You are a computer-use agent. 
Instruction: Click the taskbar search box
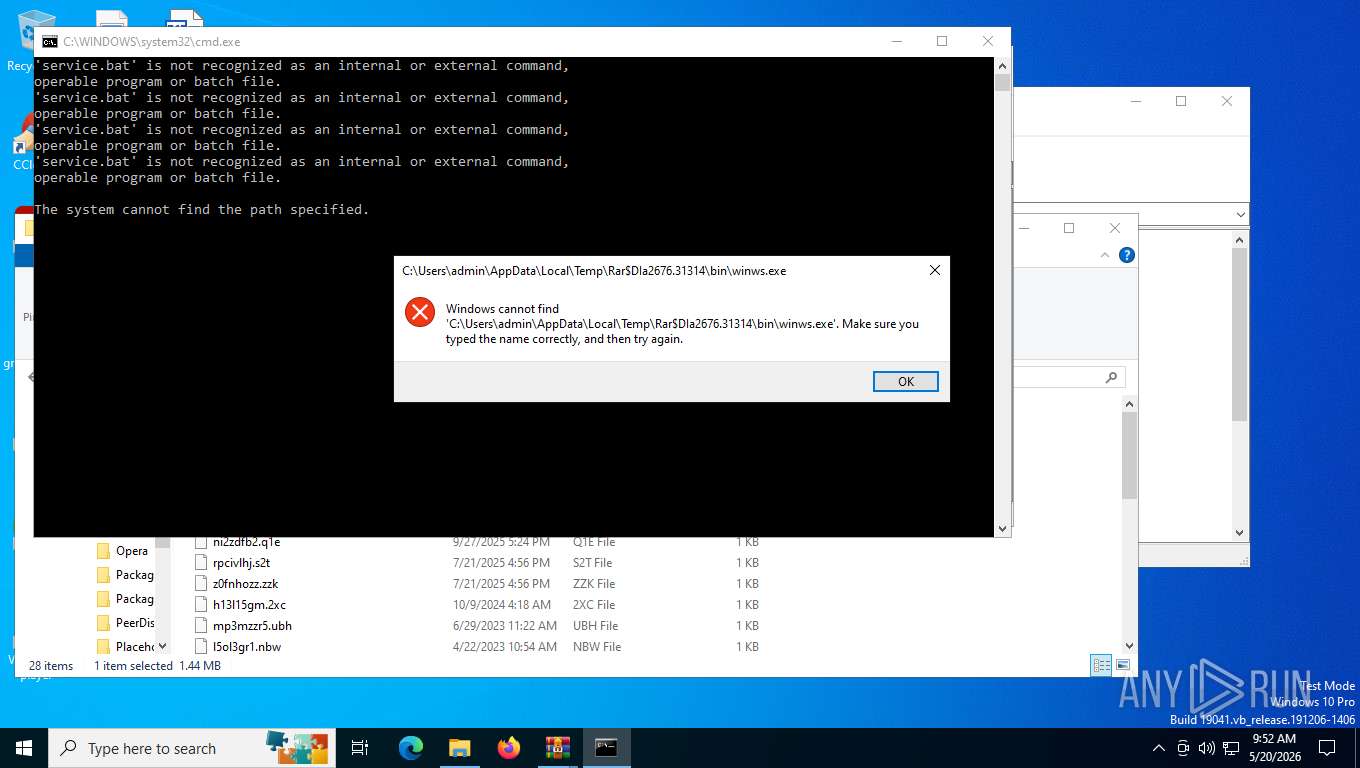(190, 748)
